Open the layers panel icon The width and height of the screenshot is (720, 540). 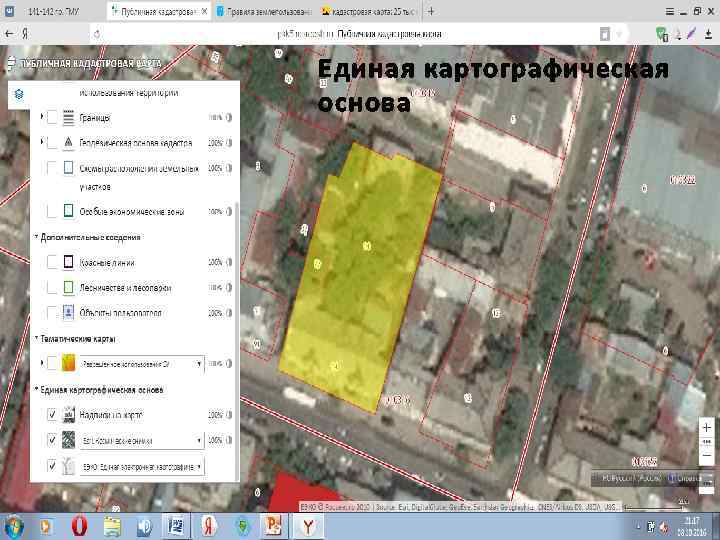pos(19,95)
